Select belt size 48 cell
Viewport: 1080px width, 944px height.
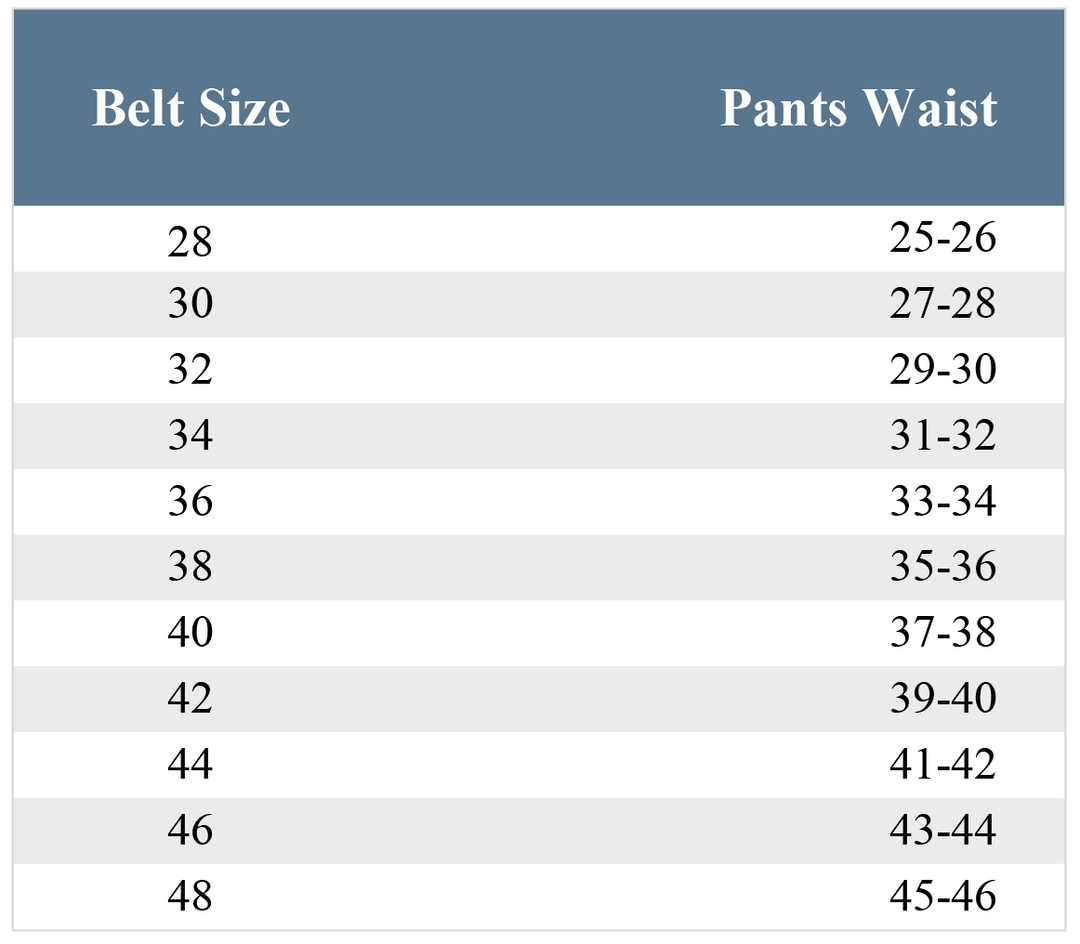click(190, 896)
